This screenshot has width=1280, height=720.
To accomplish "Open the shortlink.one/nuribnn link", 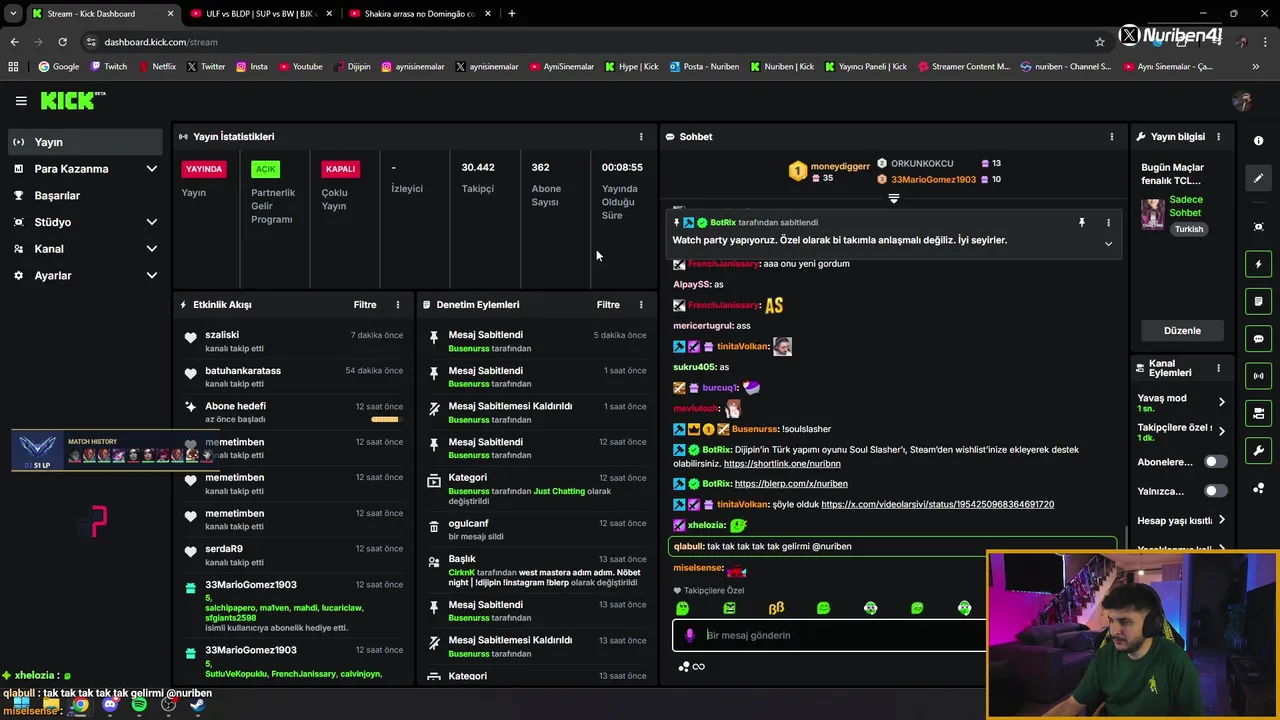I will pyautogui.click(x=782, y=464).
